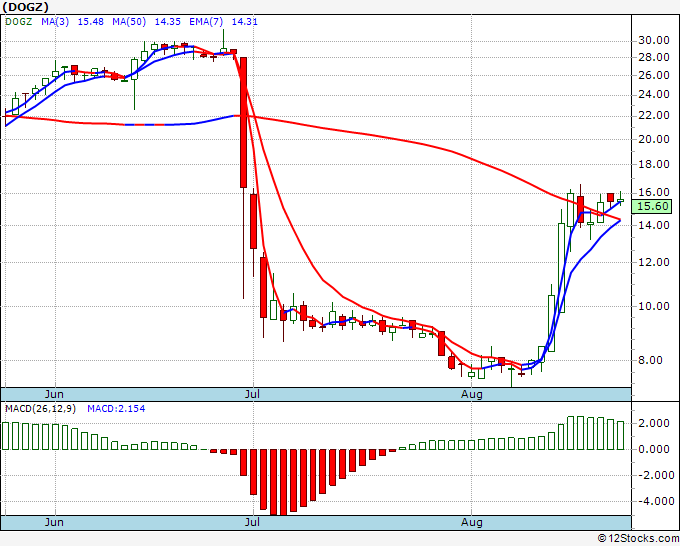
Task: Click the 28.00 price axis label
Action: click(654, 57)
